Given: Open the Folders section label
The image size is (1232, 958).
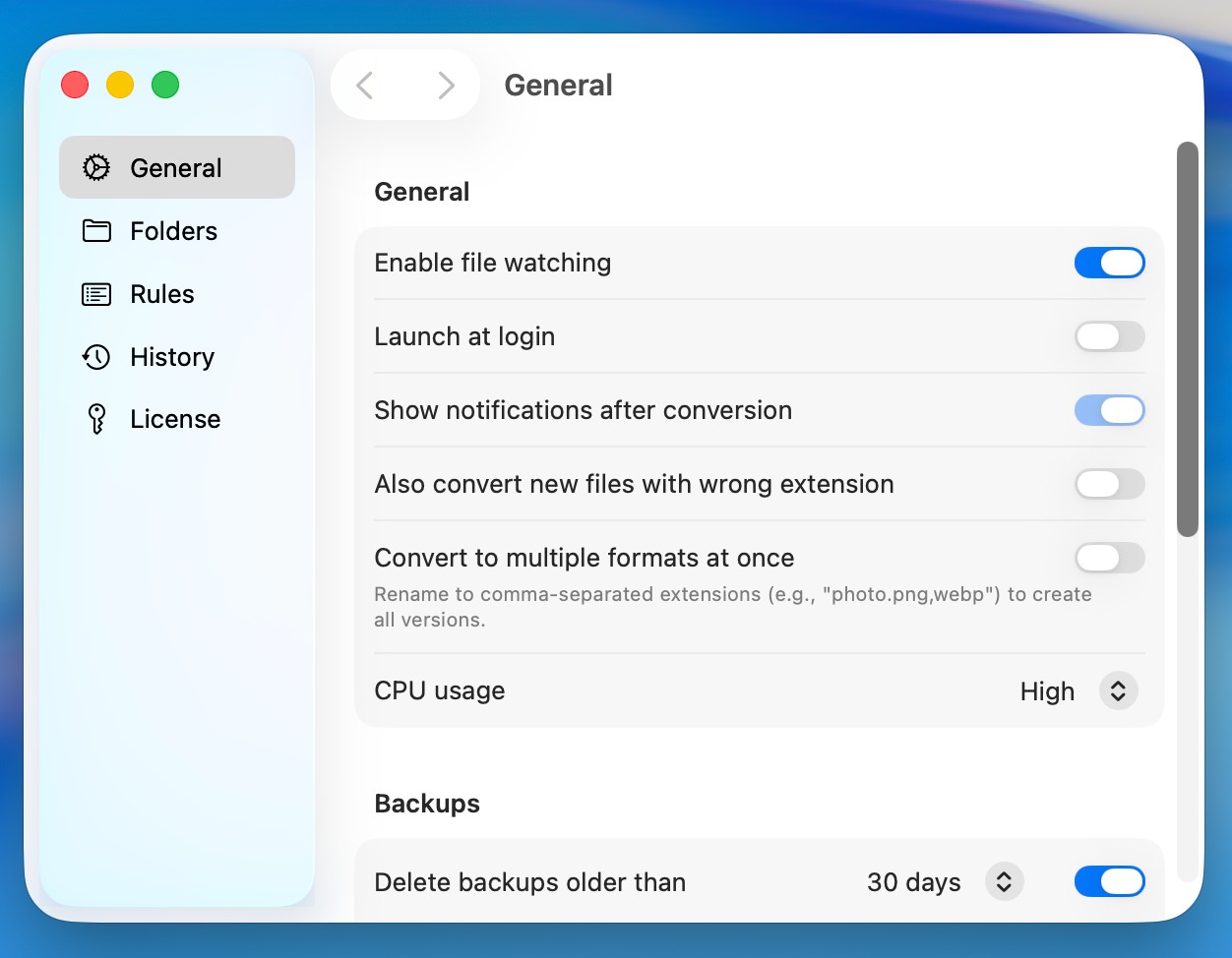Looking at the screenshot, I should coord(173,231).
